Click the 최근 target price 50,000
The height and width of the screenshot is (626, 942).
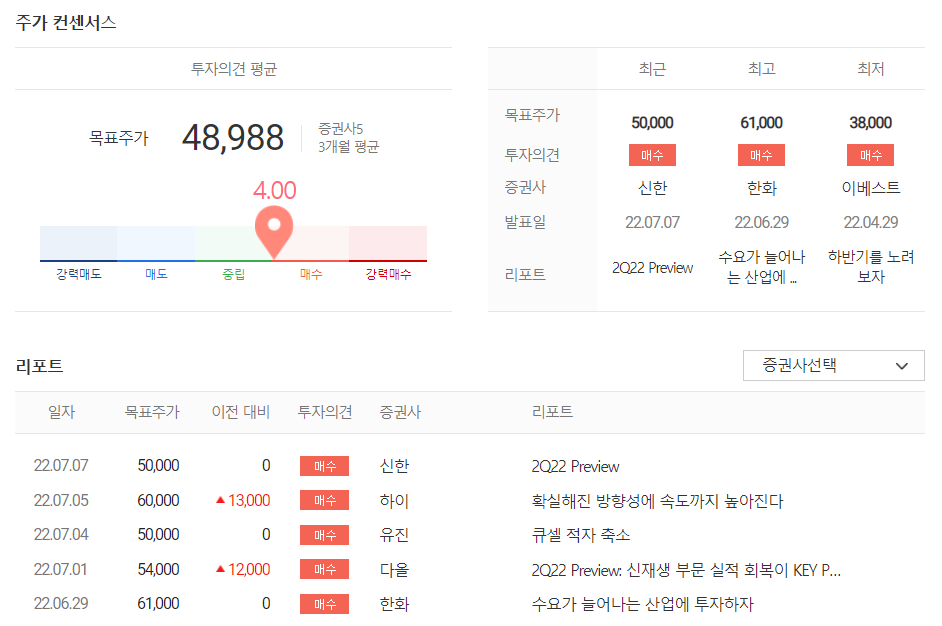pyautogui.click(x=652, y=123)
